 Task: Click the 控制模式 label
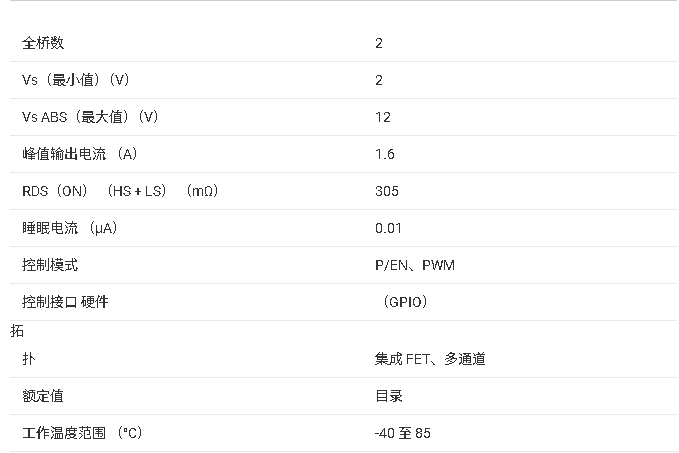tap(50, 265)
